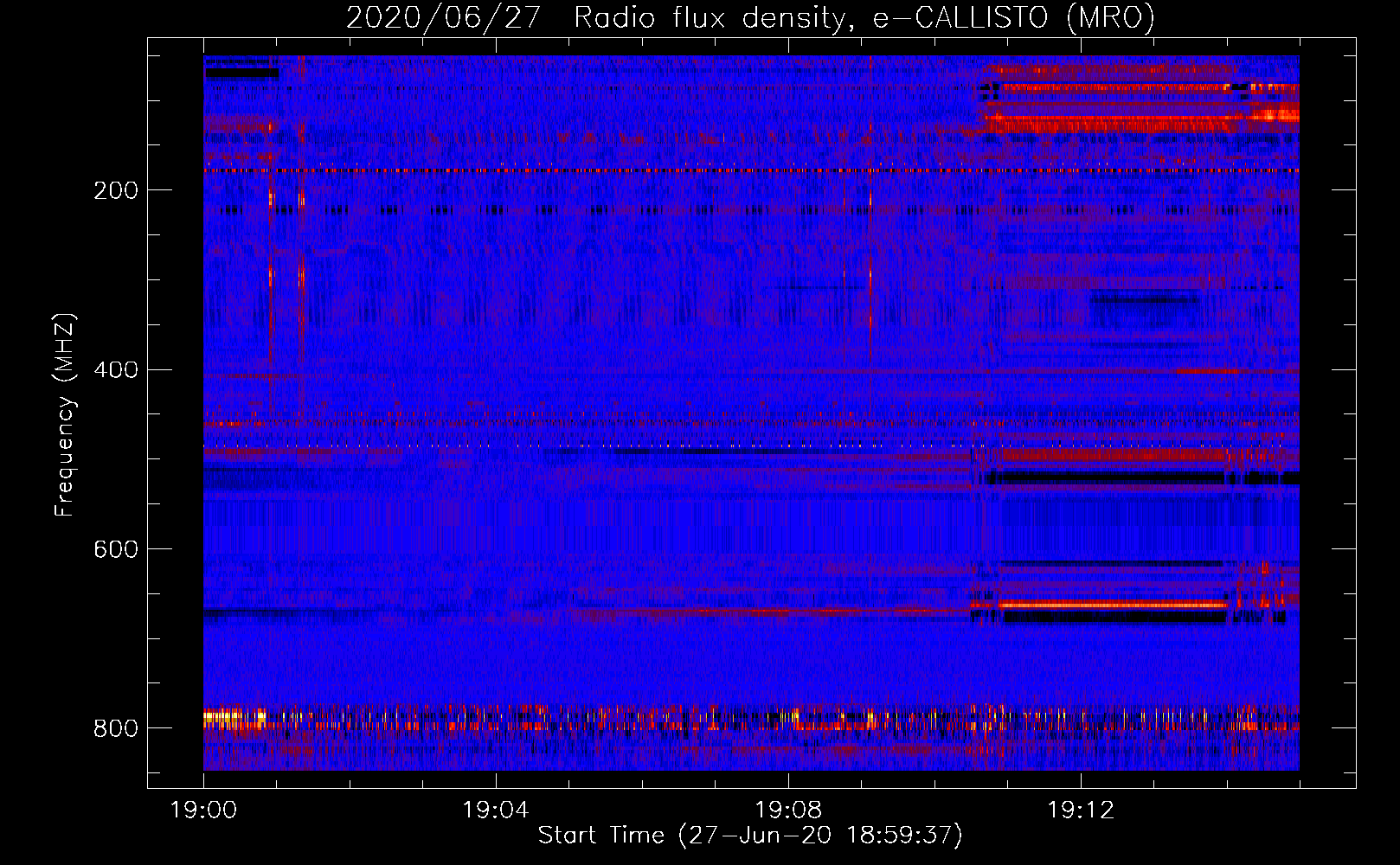Click the 19:04 time tick label
The image size is (1400, 865).
point(496,811)
